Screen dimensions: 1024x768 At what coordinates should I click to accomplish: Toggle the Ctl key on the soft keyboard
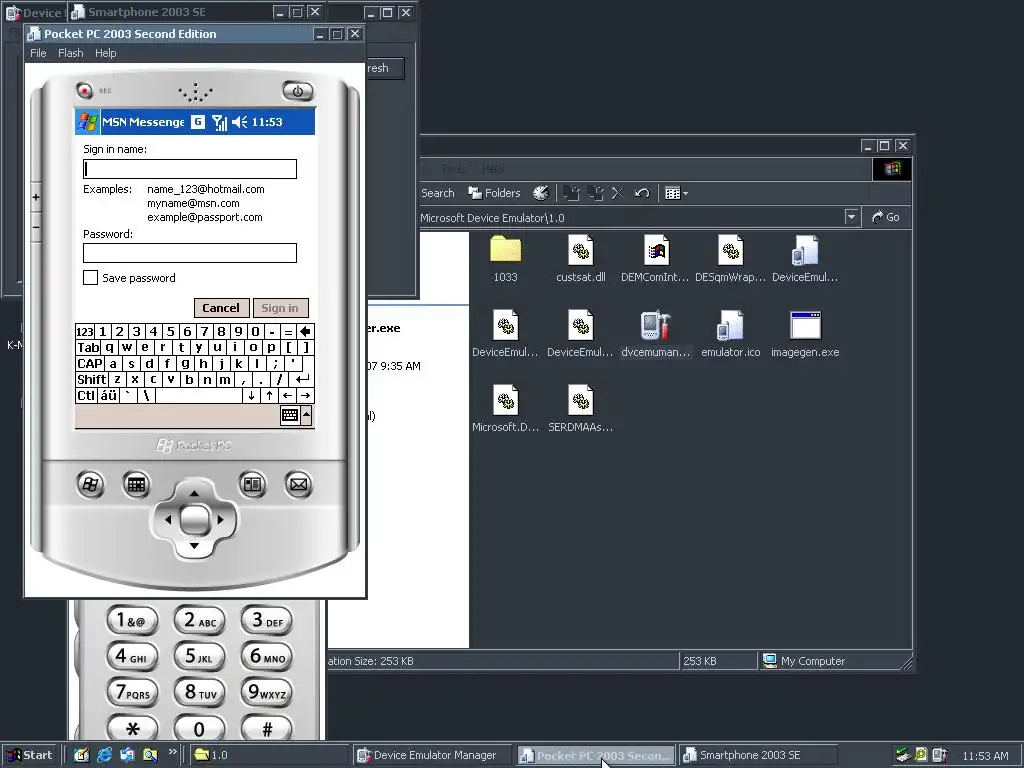pyautogui.click(x=86, y=395)
